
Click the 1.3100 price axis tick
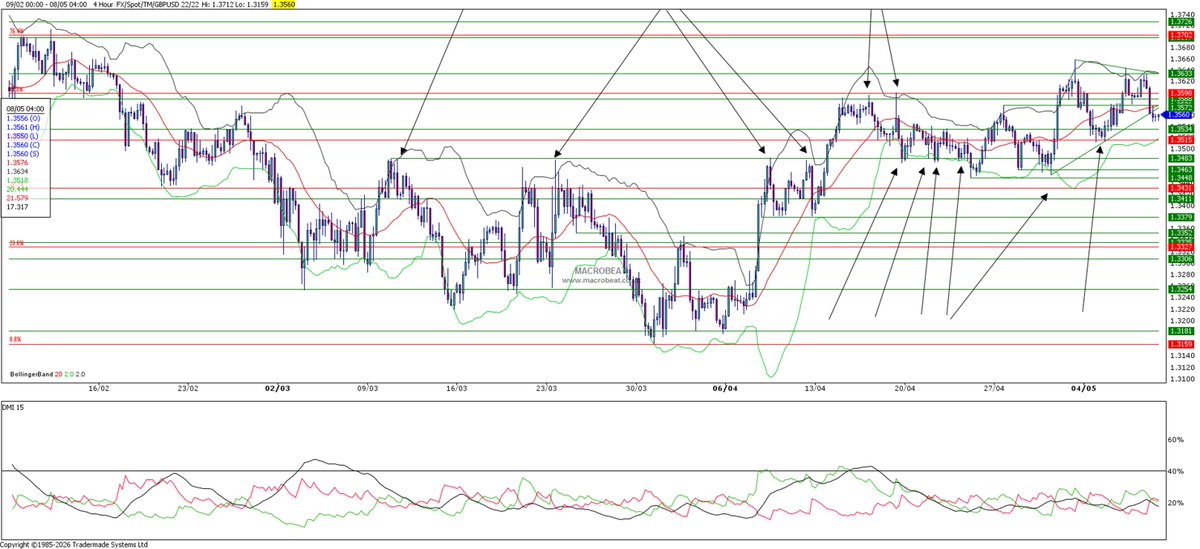point(1181,379)
